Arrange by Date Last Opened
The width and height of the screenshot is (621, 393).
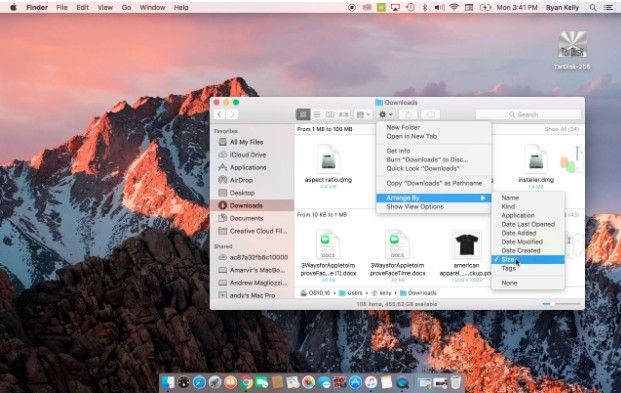click(x=528, y=224)
